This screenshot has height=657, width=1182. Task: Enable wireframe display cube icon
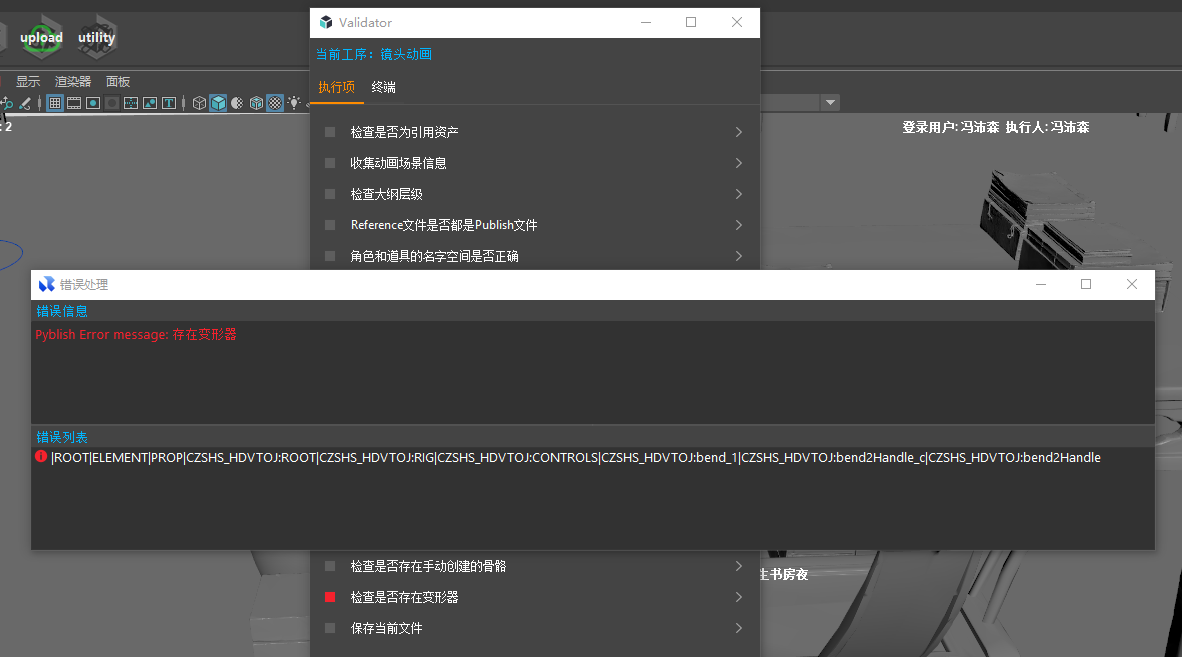[199, 103]
